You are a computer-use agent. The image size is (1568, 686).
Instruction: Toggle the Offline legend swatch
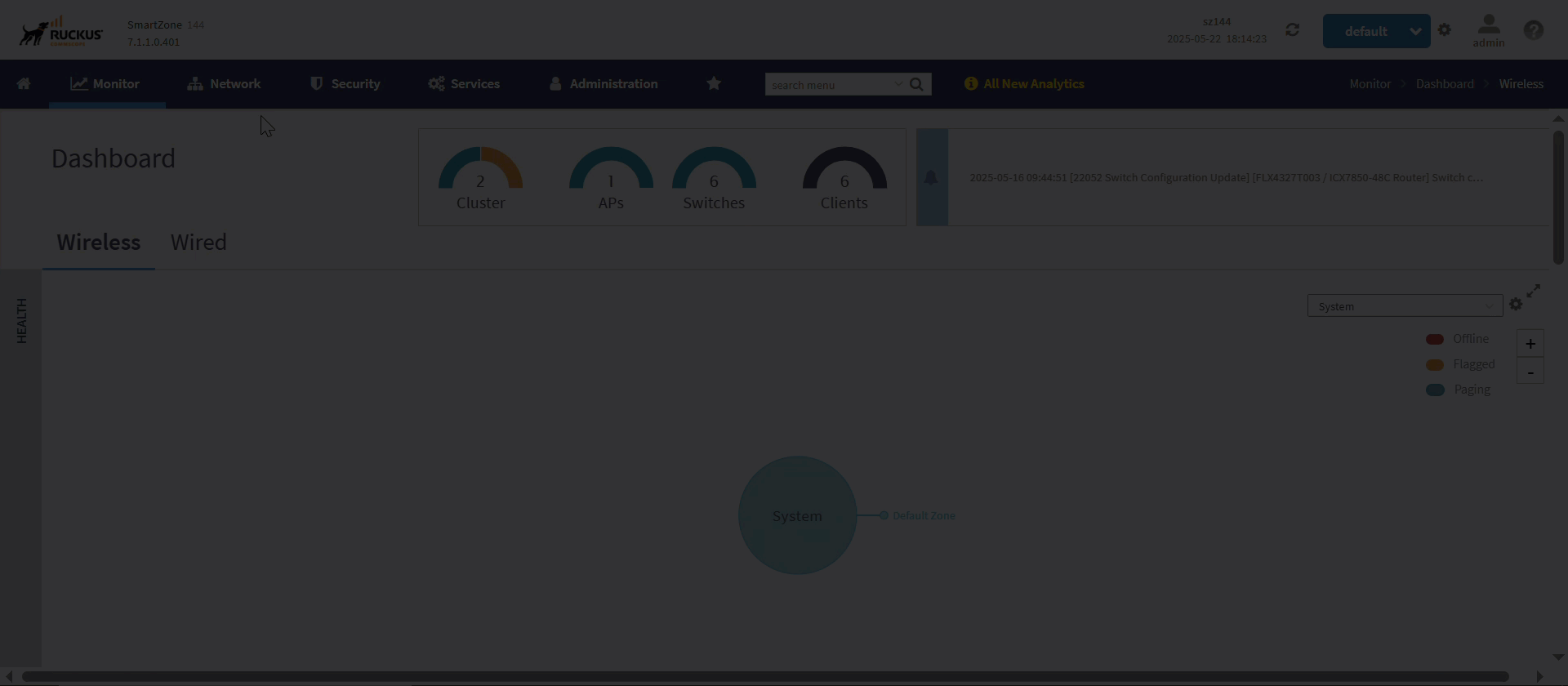[1435, 339]
